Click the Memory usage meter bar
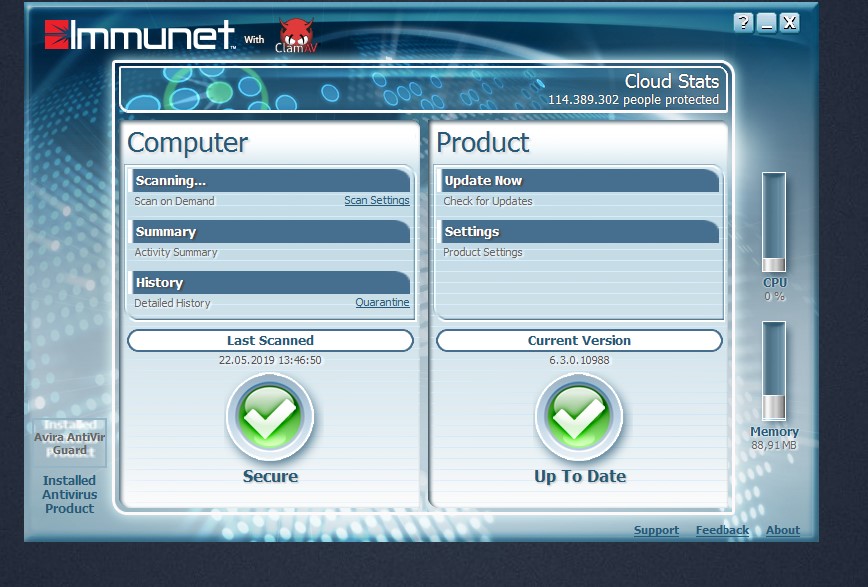Viewport: 868px width, 587px height. point(774,371)
